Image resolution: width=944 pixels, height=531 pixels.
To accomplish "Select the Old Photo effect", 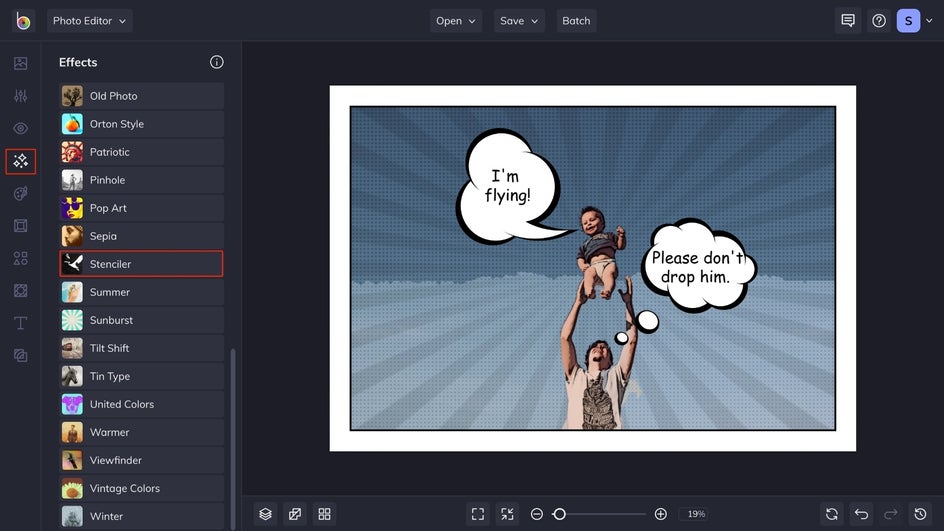I will coord(141,96).
